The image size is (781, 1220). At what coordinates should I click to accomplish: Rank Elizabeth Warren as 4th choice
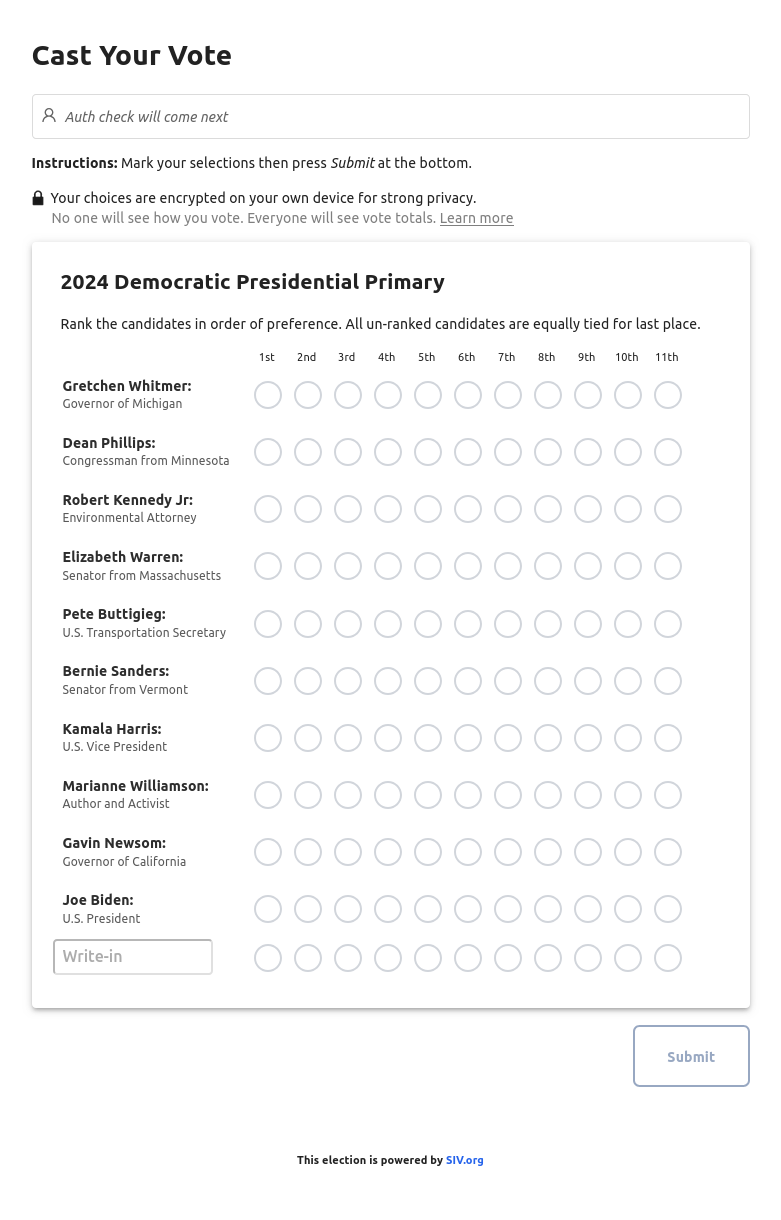[x=388, y=566]
